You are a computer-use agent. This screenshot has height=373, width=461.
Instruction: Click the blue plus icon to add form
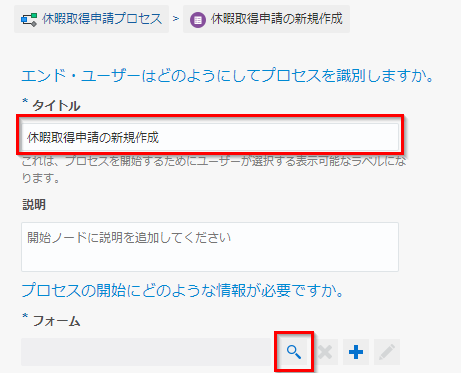point(356,352)
